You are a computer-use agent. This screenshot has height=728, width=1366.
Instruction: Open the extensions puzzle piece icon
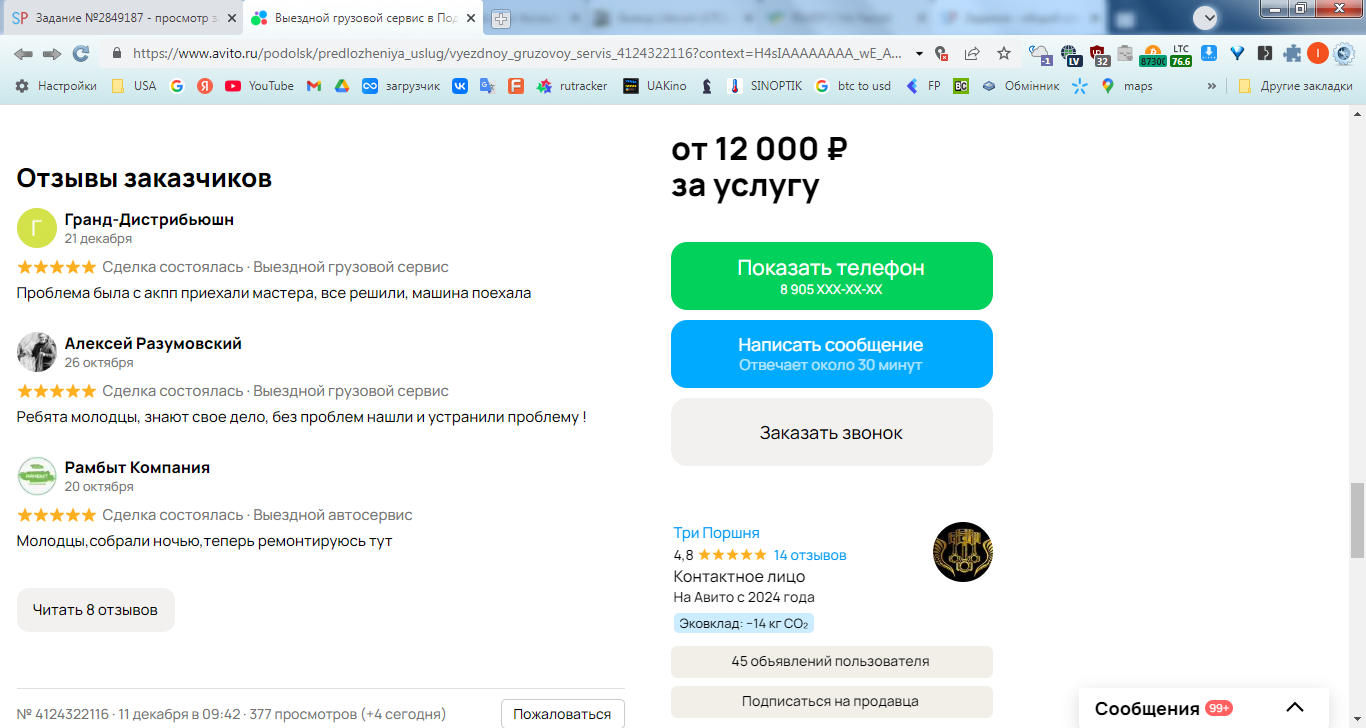click(x=1292, y=53)
